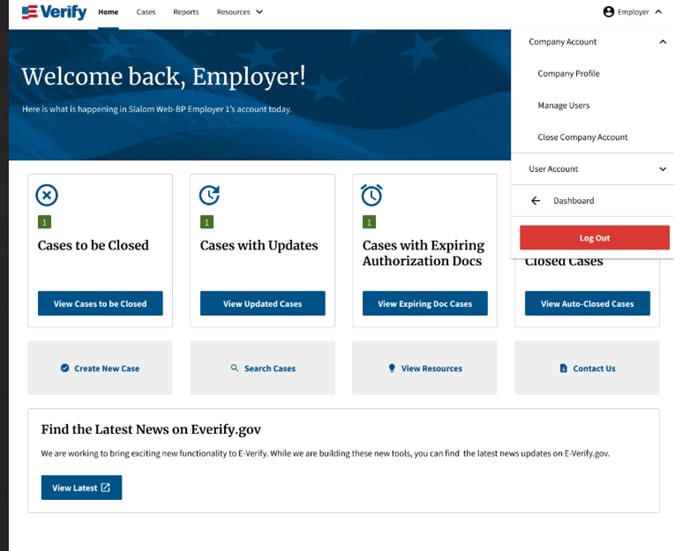
Task: Click the back arrow next to Dashboard
Action: click(x=536, y=201)
